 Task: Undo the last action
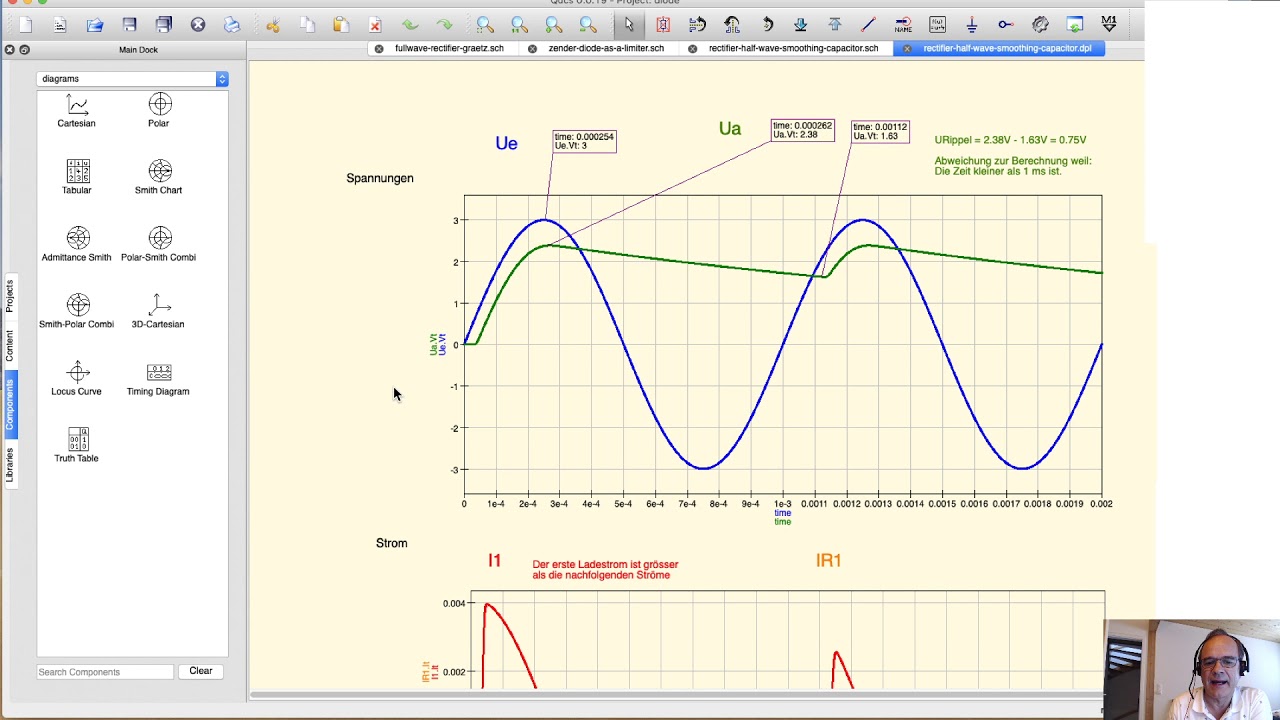point(410,25)
